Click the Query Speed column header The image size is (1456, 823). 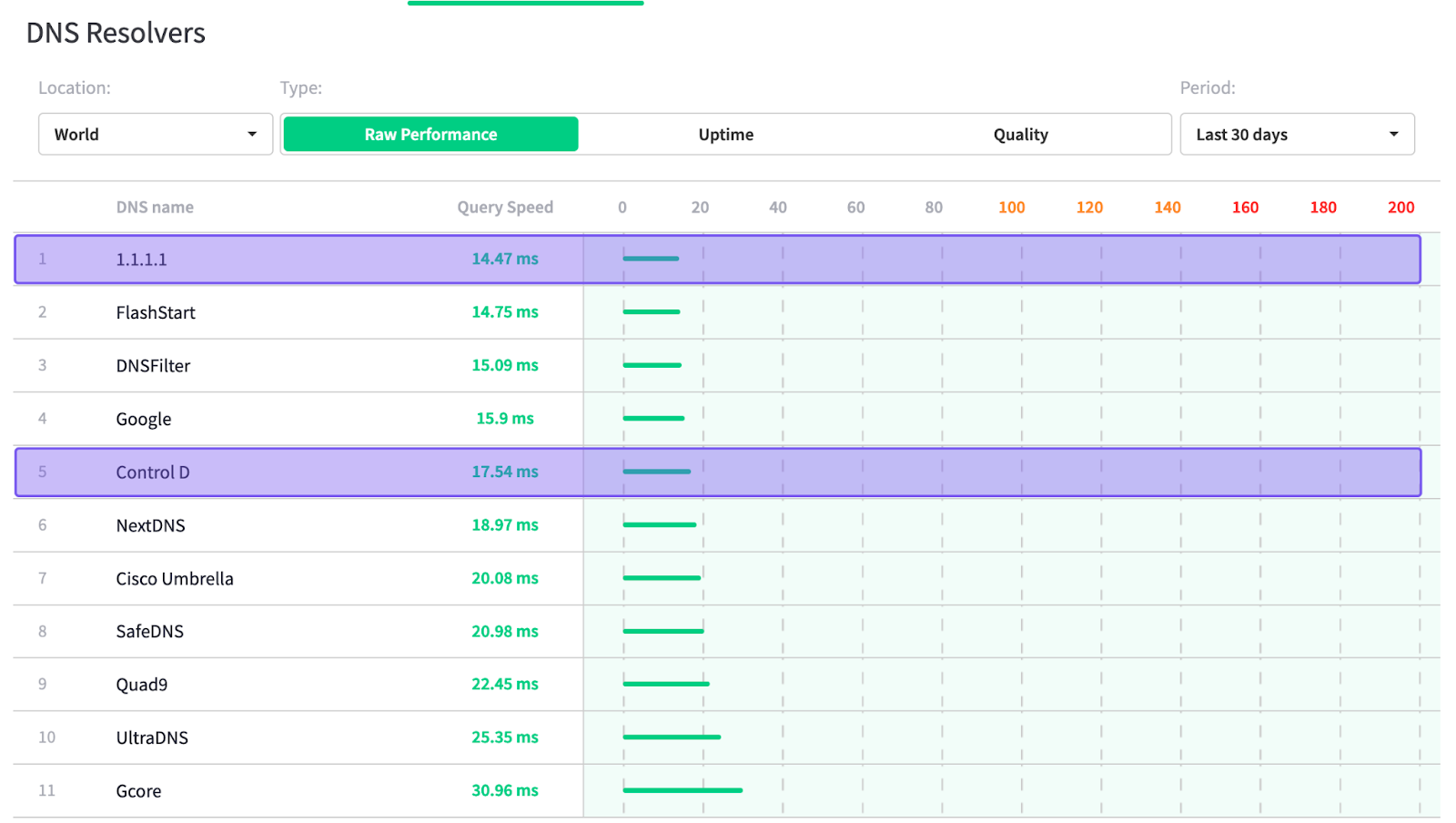click(505, 207)
